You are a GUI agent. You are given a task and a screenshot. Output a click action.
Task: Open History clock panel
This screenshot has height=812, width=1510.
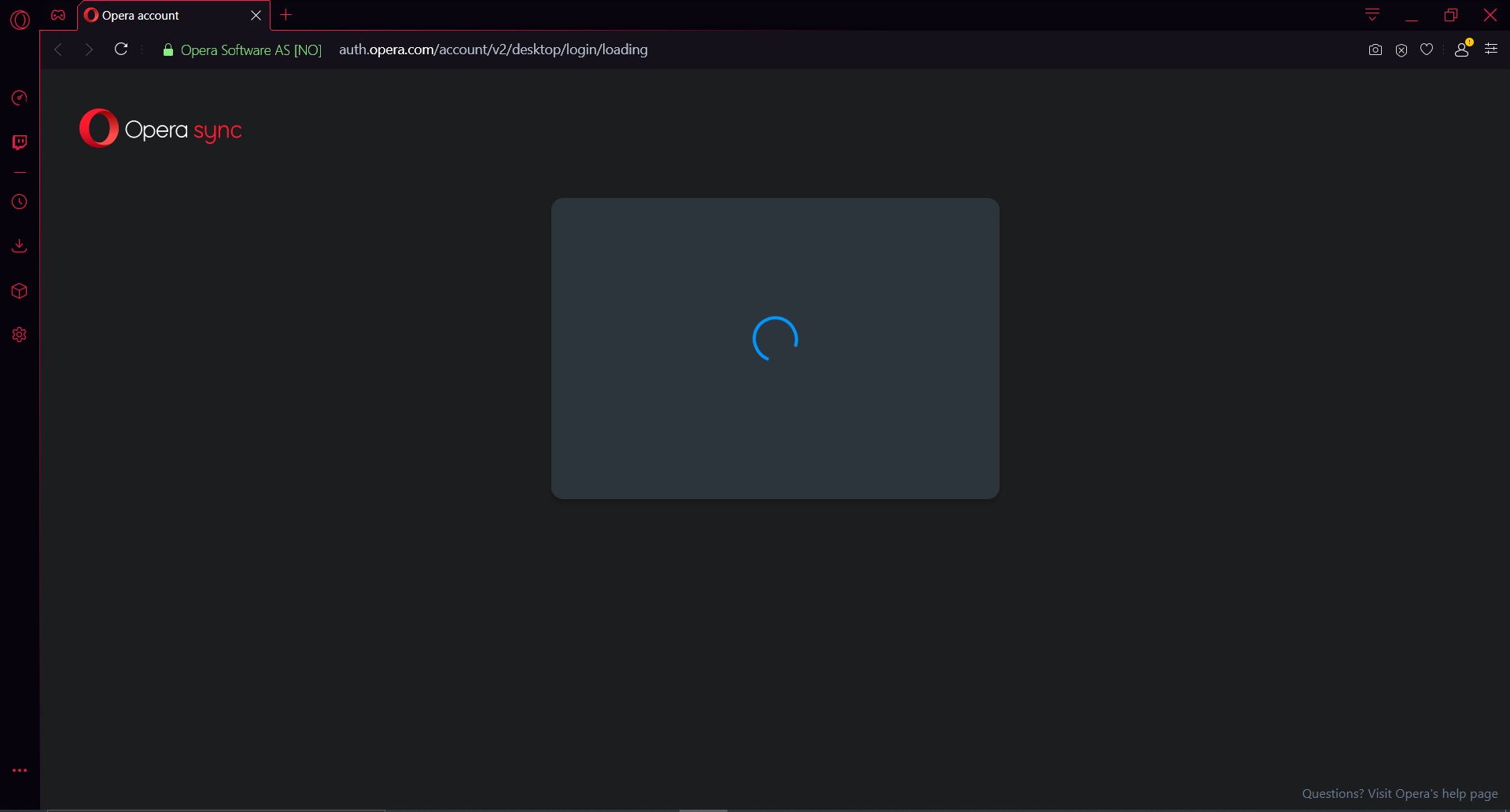20,202
